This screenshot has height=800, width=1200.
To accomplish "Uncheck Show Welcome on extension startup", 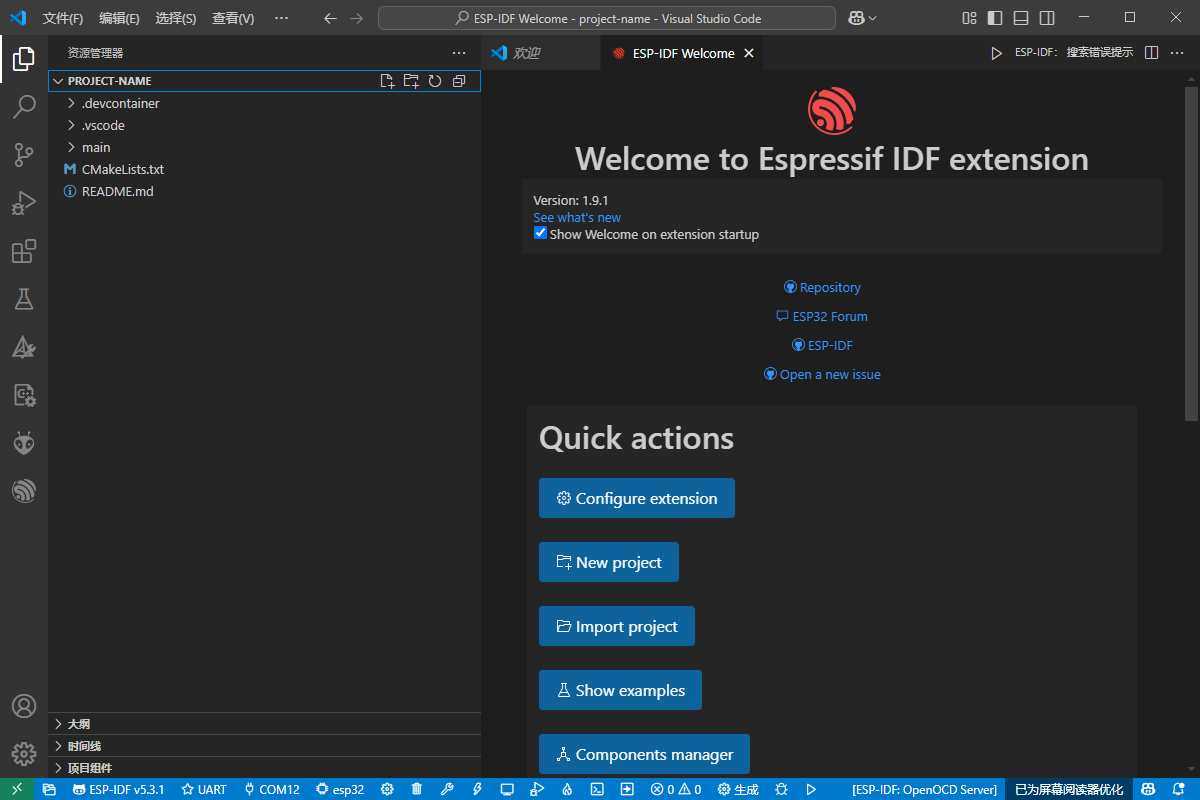I will (541, 233).
